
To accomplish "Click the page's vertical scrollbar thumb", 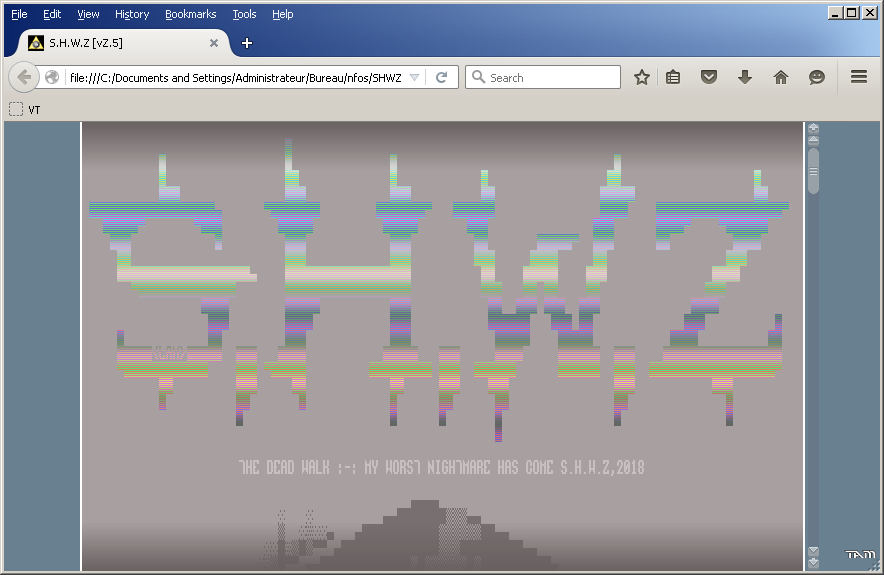I will (x=813, y=170).
